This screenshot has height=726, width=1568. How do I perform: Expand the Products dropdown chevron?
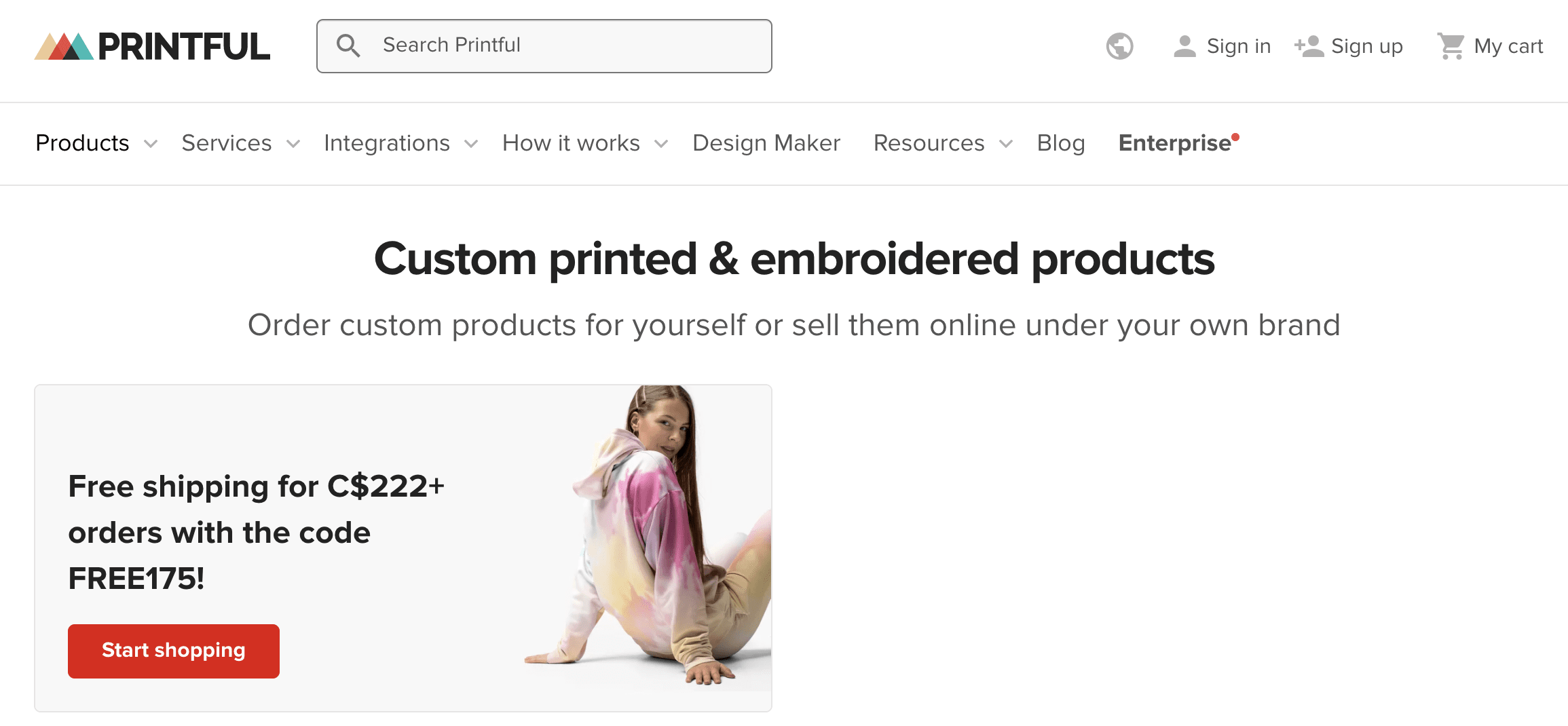tap(151, 144)
